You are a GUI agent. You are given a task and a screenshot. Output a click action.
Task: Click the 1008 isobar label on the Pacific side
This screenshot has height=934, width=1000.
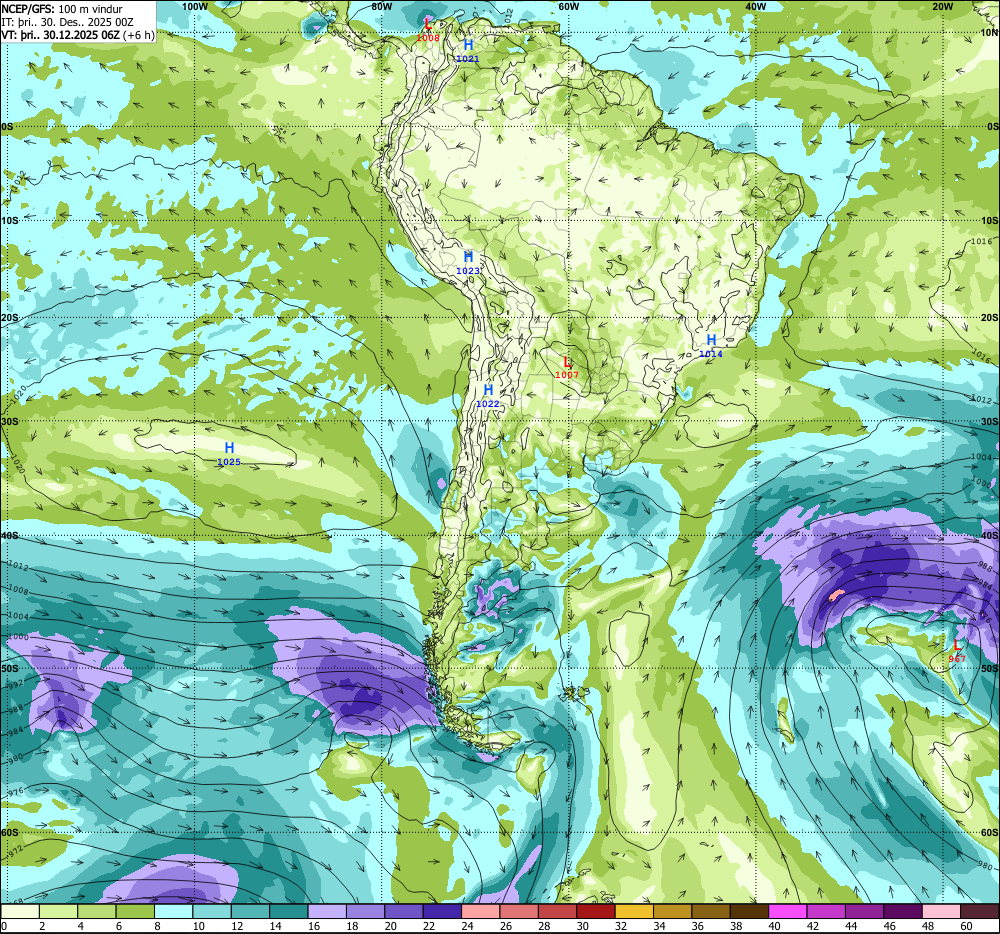pyautogui.click(x=18, y=591)
